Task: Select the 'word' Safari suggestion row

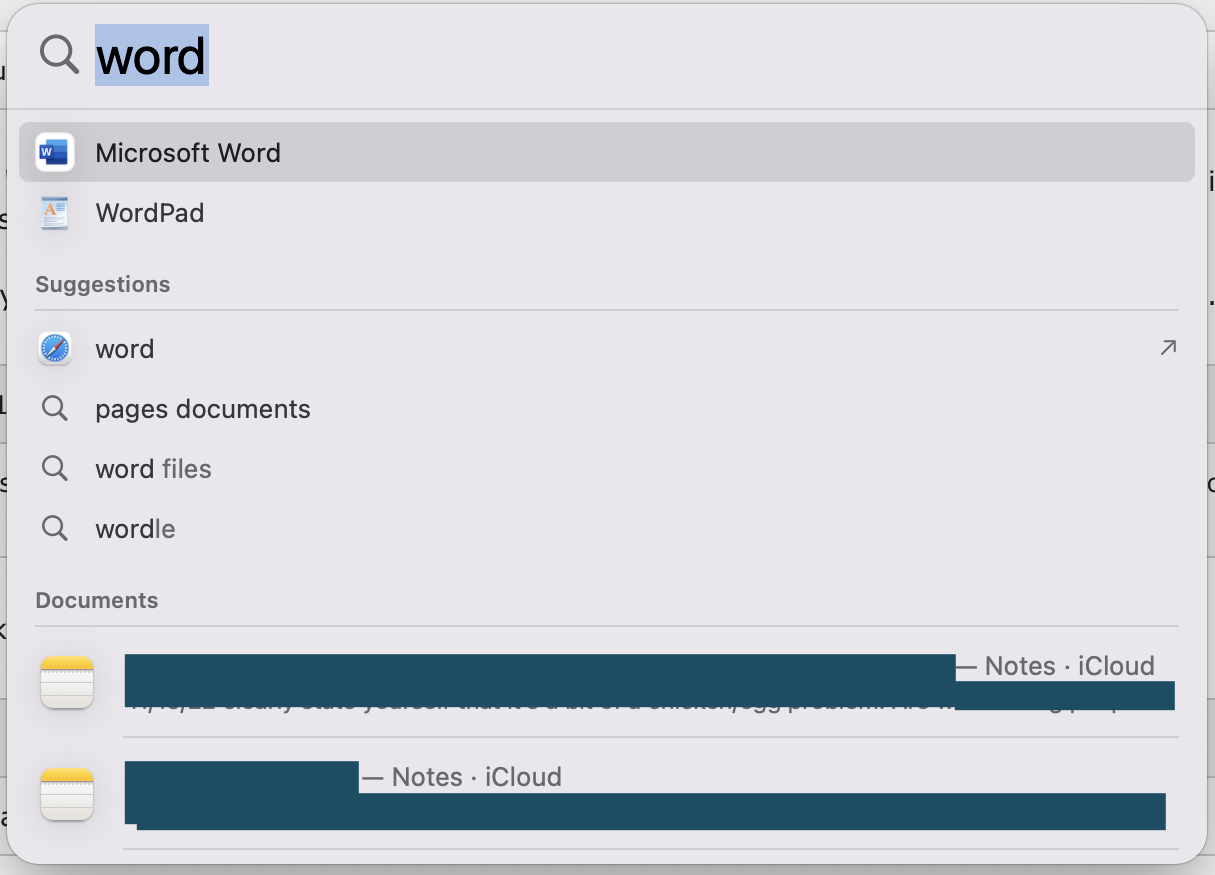Action: [x=125, y=348]
